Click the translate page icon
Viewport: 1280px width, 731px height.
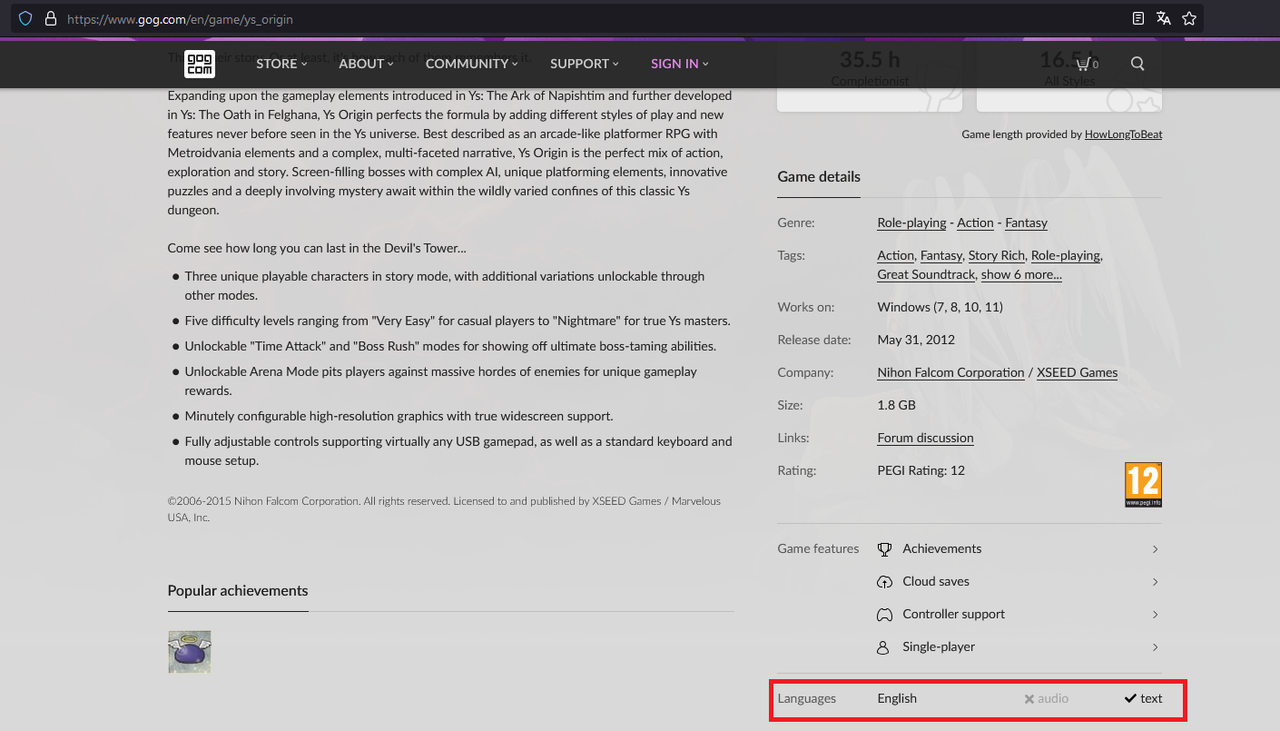click(1163, 19)
